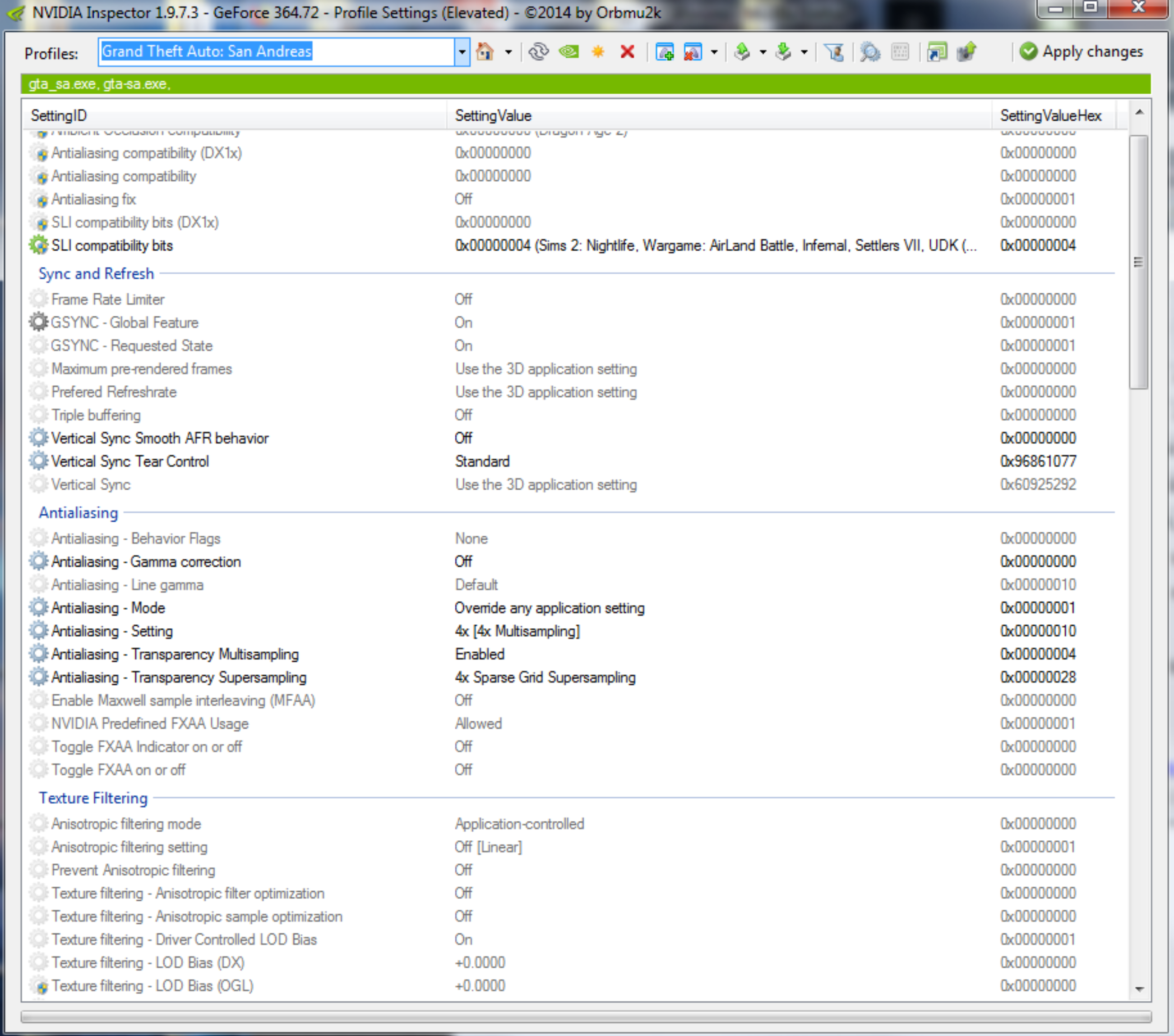Click gear icon of Antialiasing - Transparency Multisampling
Screen dimensions: 1174x1036
38,654
